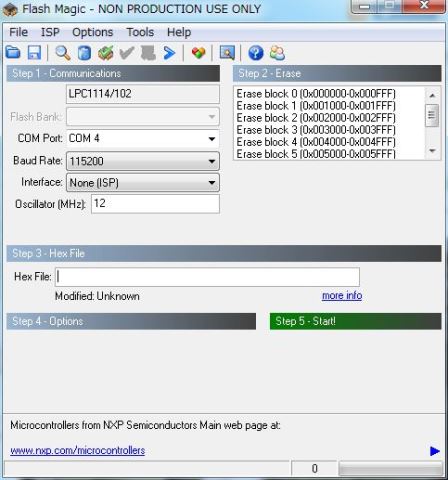The width and height of the screenshot is (448, 480).
Task: Click erase list scrollbar up arrow
Action: click(x=432, y=96)
